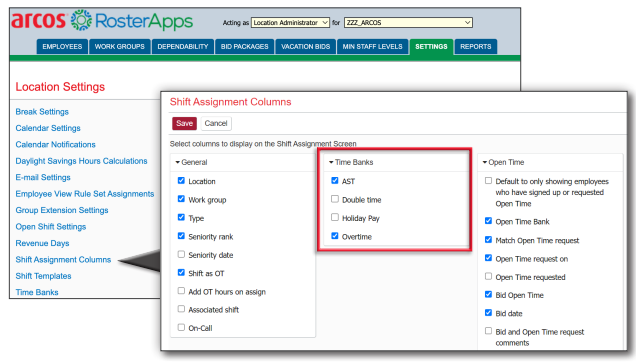Open Break Settings link

coord(42,112)
